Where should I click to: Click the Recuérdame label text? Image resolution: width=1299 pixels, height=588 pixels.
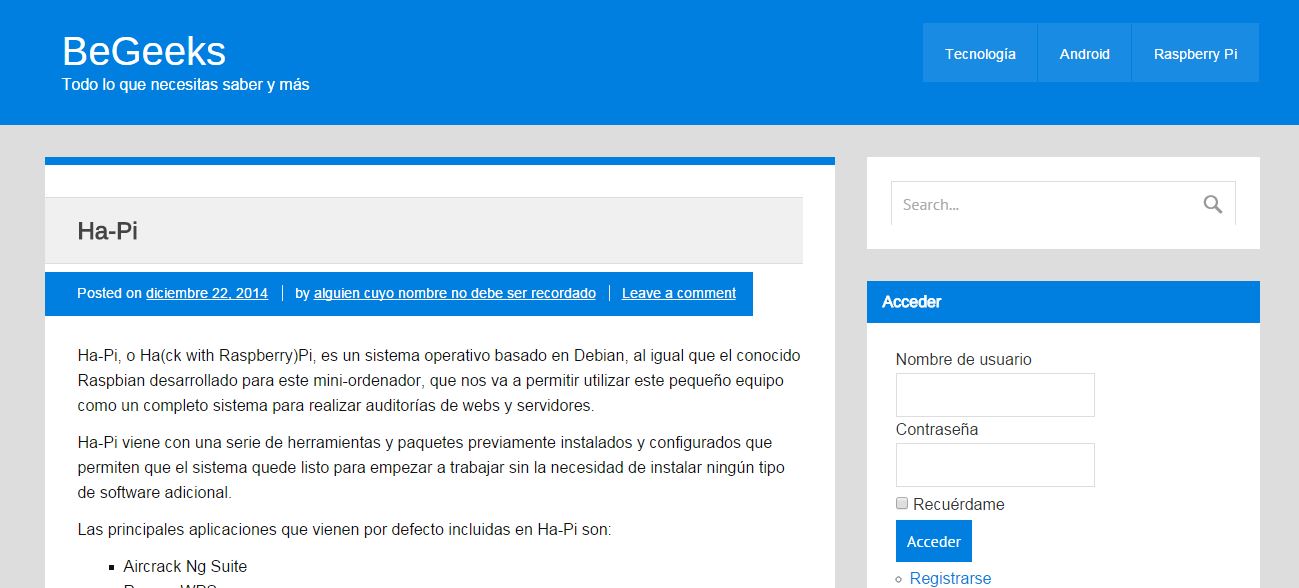[x=958, y=504]
